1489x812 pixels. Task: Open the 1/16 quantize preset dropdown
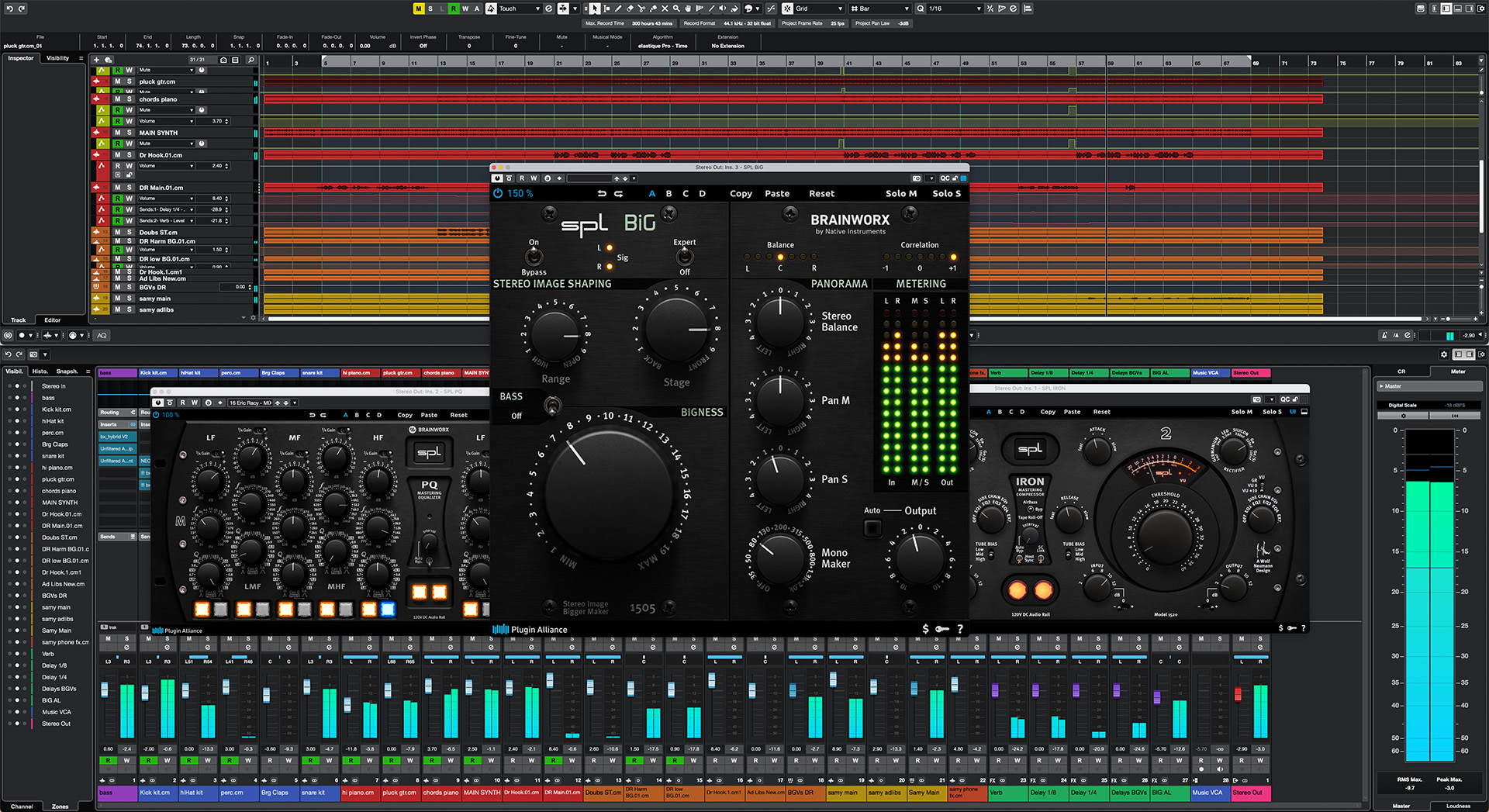click(955, 9)
